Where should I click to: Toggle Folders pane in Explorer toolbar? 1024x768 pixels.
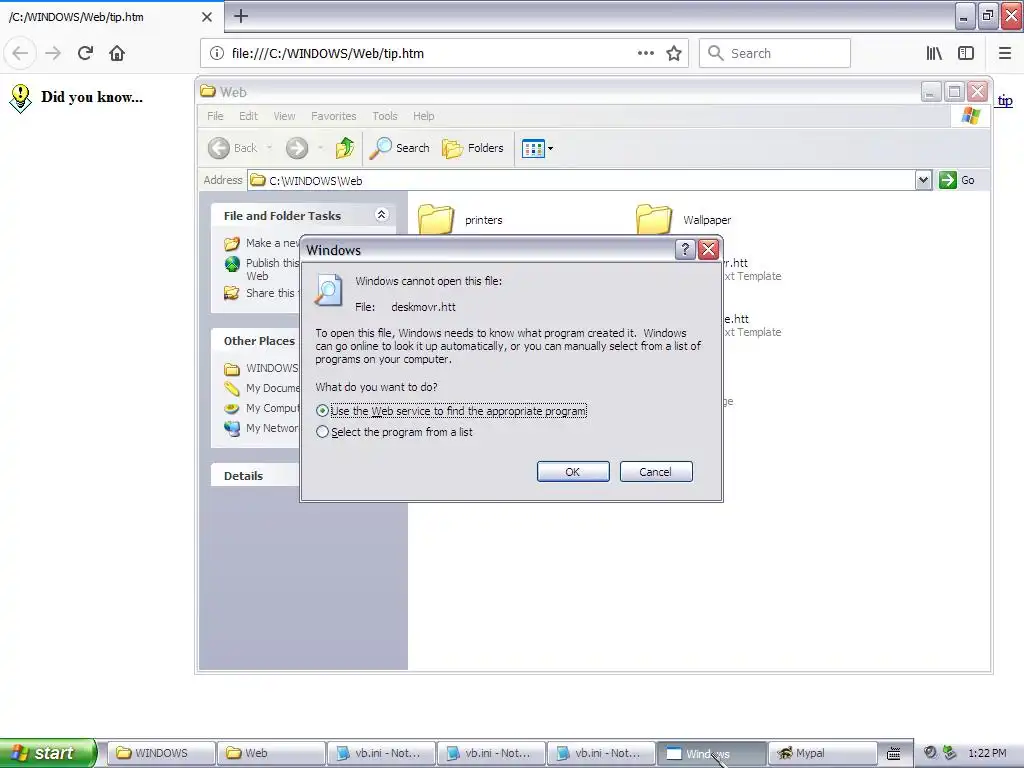pos(473,148)
